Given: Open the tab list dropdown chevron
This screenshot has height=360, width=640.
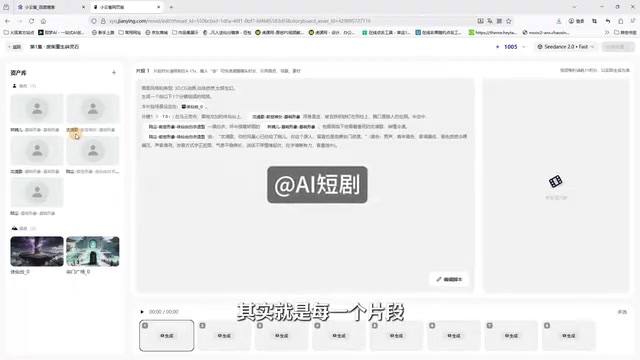Looking at the screenshot, I should click(x=574, y=7).
